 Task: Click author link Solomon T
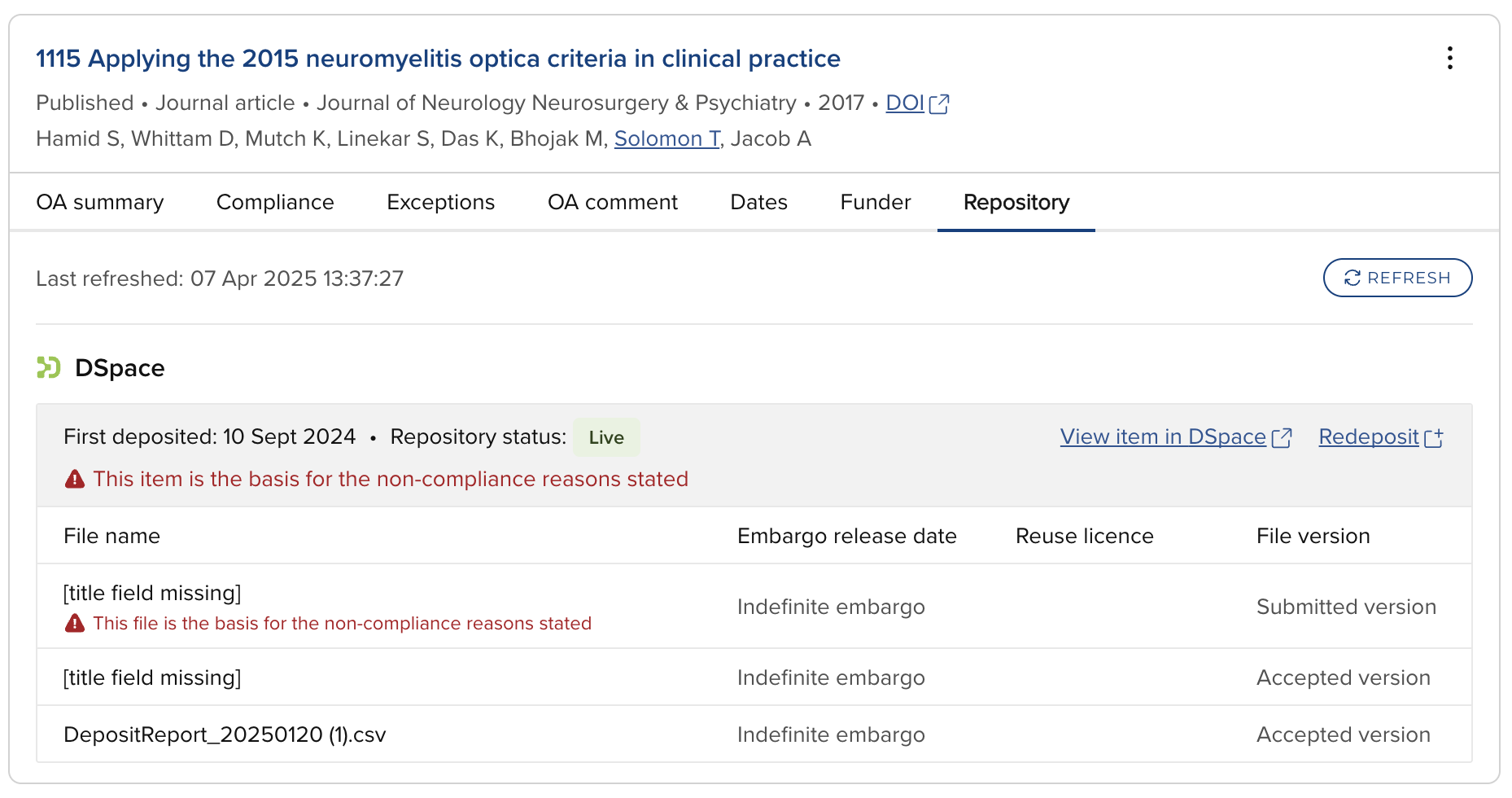click(x=666, y=139)
